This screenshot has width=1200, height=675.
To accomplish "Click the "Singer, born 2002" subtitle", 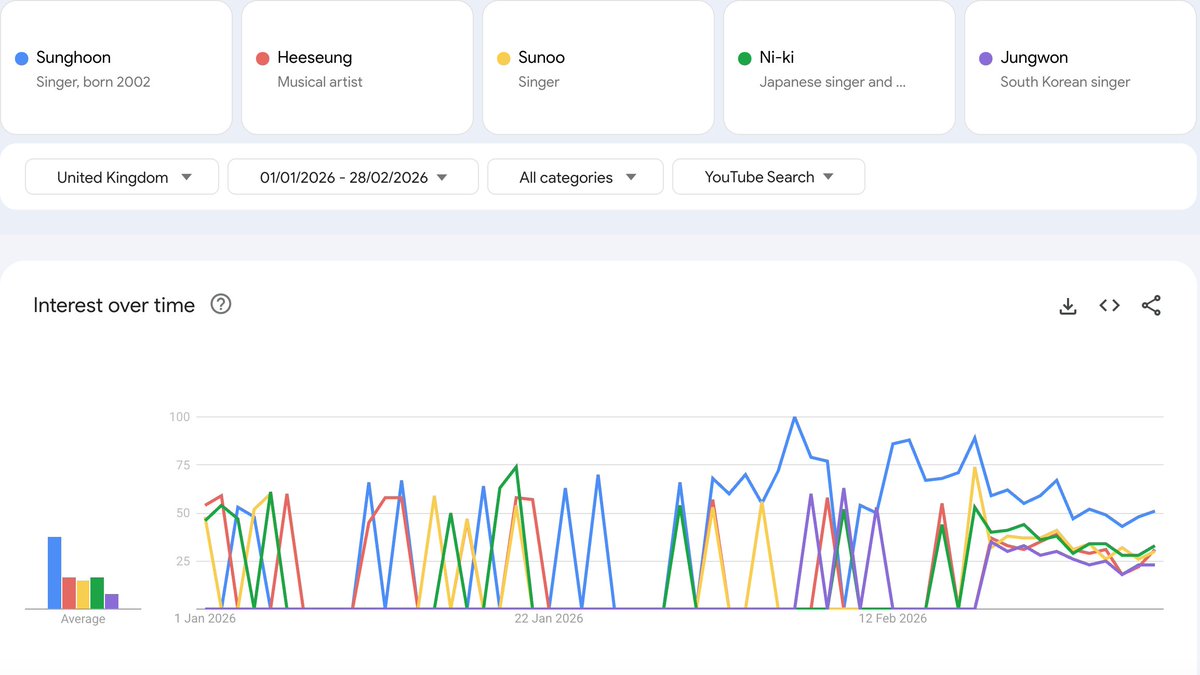I will [x=93, y=82].
